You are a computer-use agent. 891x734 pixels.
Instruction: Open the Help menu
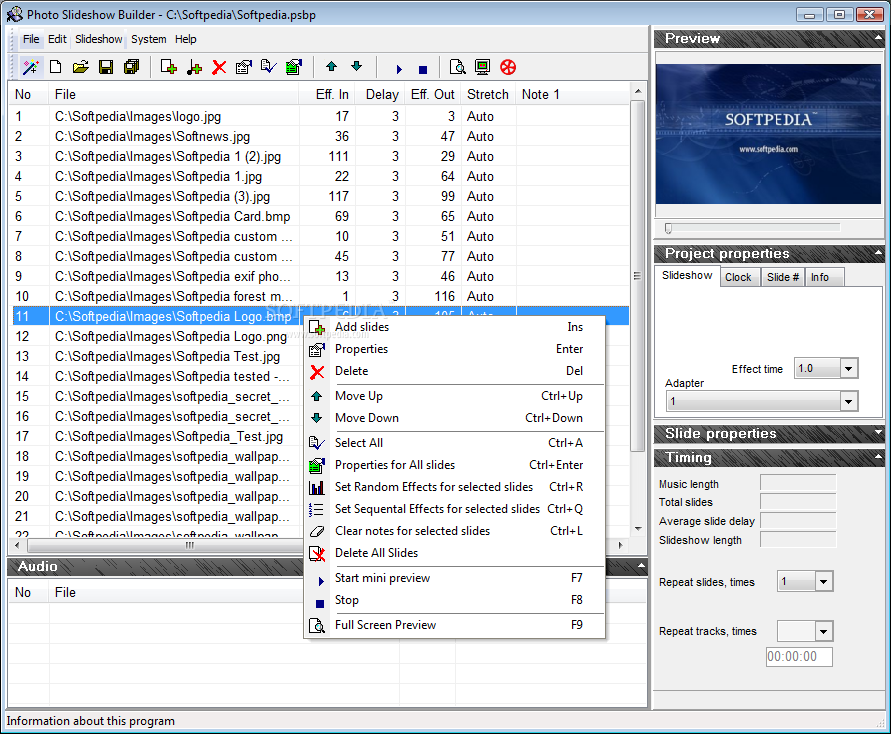click(185, 39)
